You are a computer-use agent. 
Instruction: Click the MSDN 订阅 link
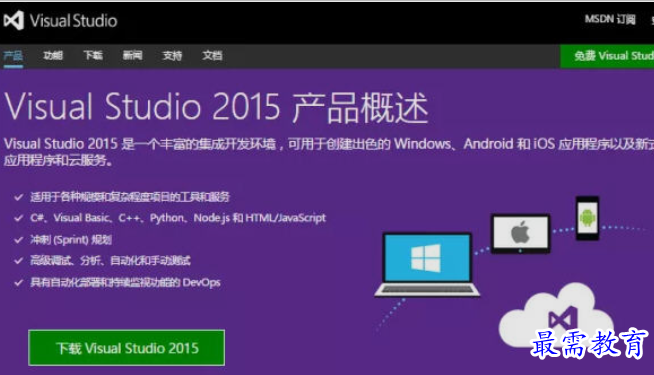click(610, 19)
